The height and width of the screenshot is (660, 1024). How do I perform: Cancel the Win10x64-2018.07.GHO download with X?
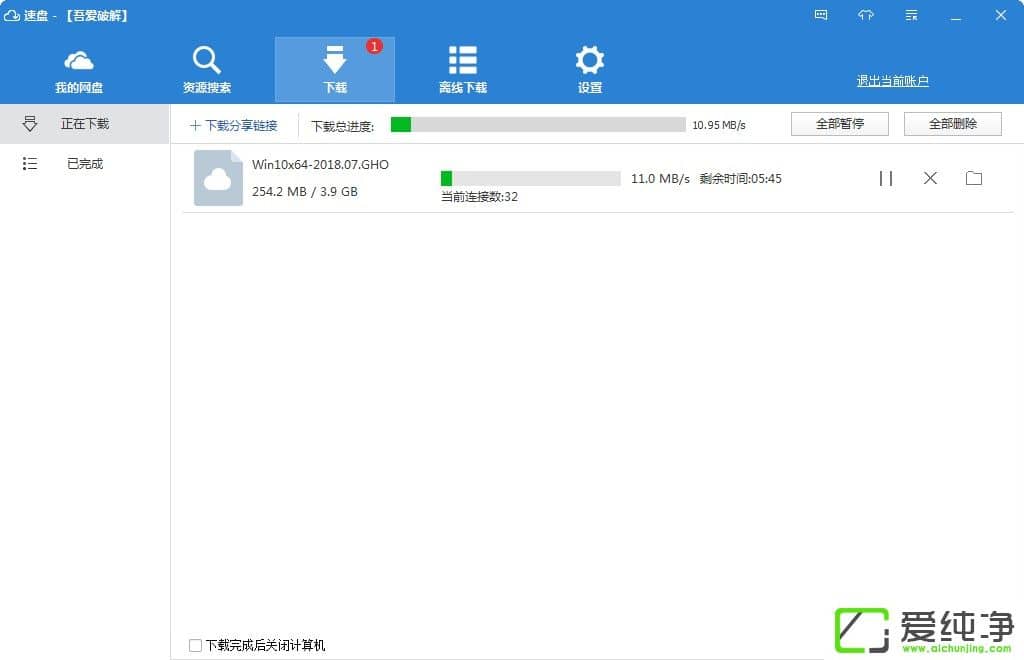point(930,178)
